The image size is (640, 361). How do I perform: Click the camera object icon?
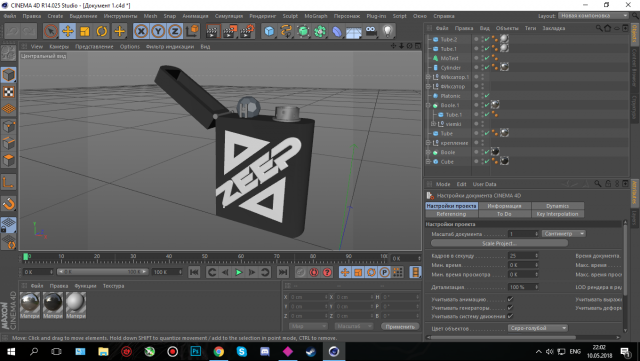[371, 31]
